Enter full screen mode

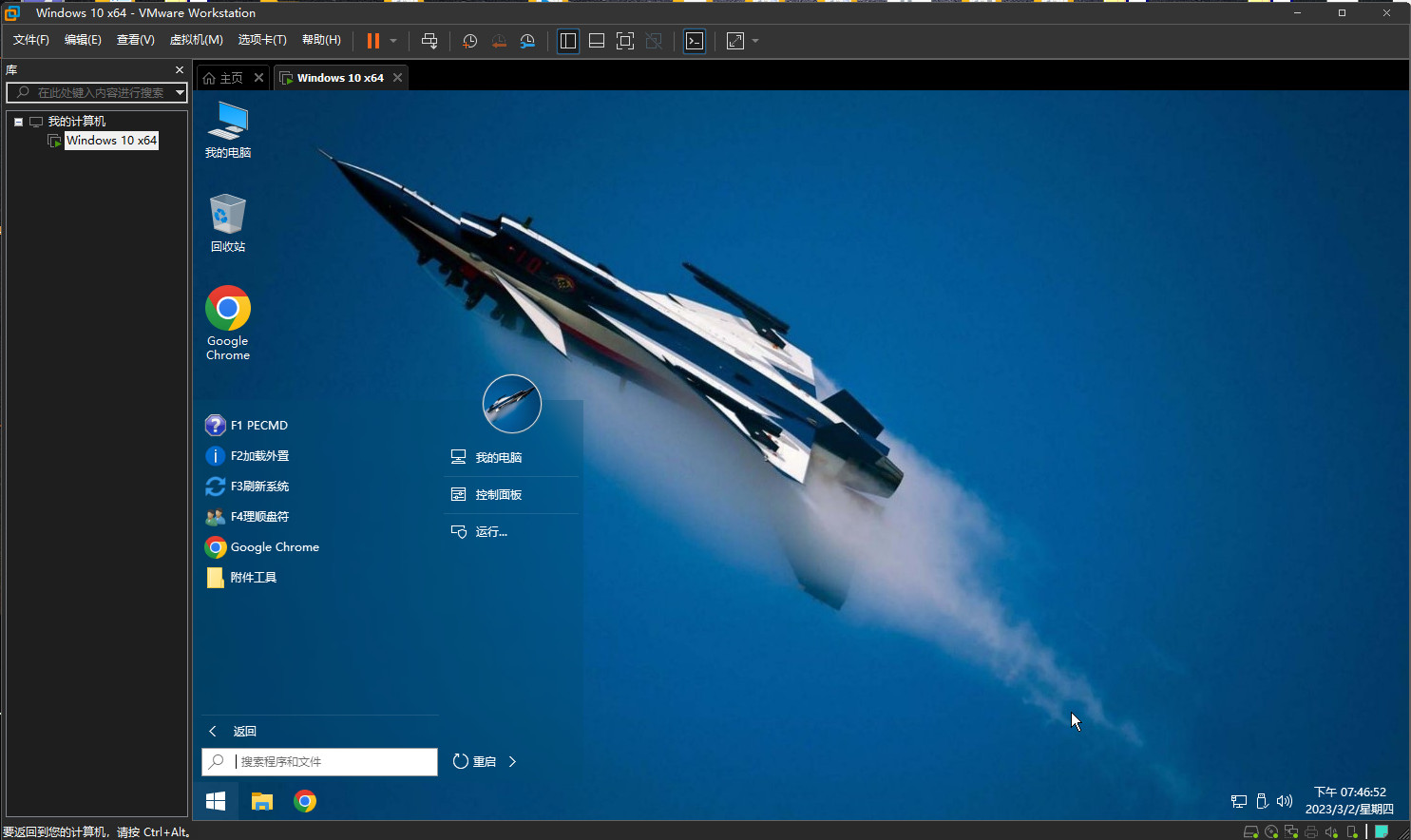click(625, 41)
